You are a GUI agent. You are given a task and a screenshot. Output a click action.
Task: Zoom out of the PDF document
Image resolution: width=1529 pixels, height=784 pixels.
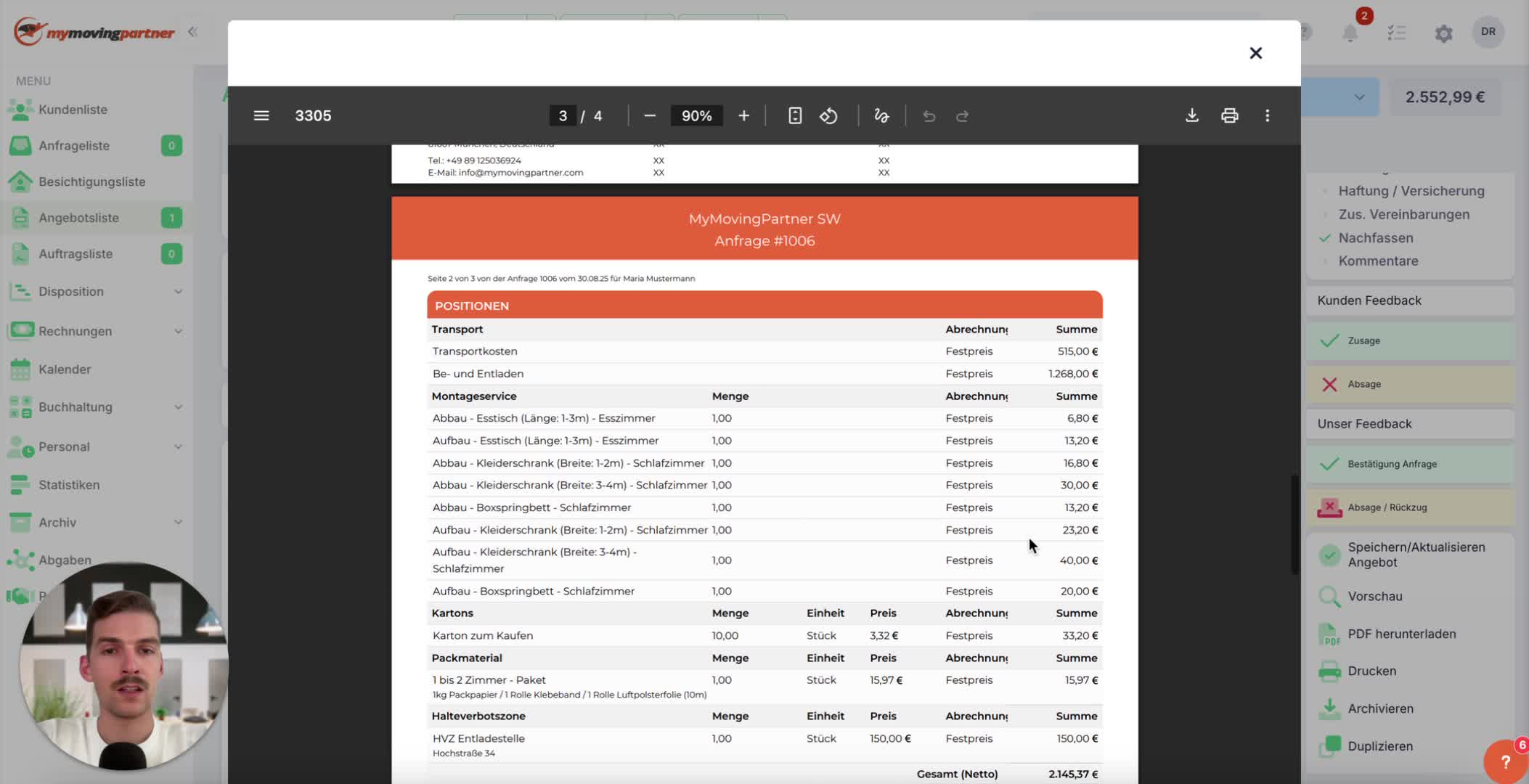650,116
